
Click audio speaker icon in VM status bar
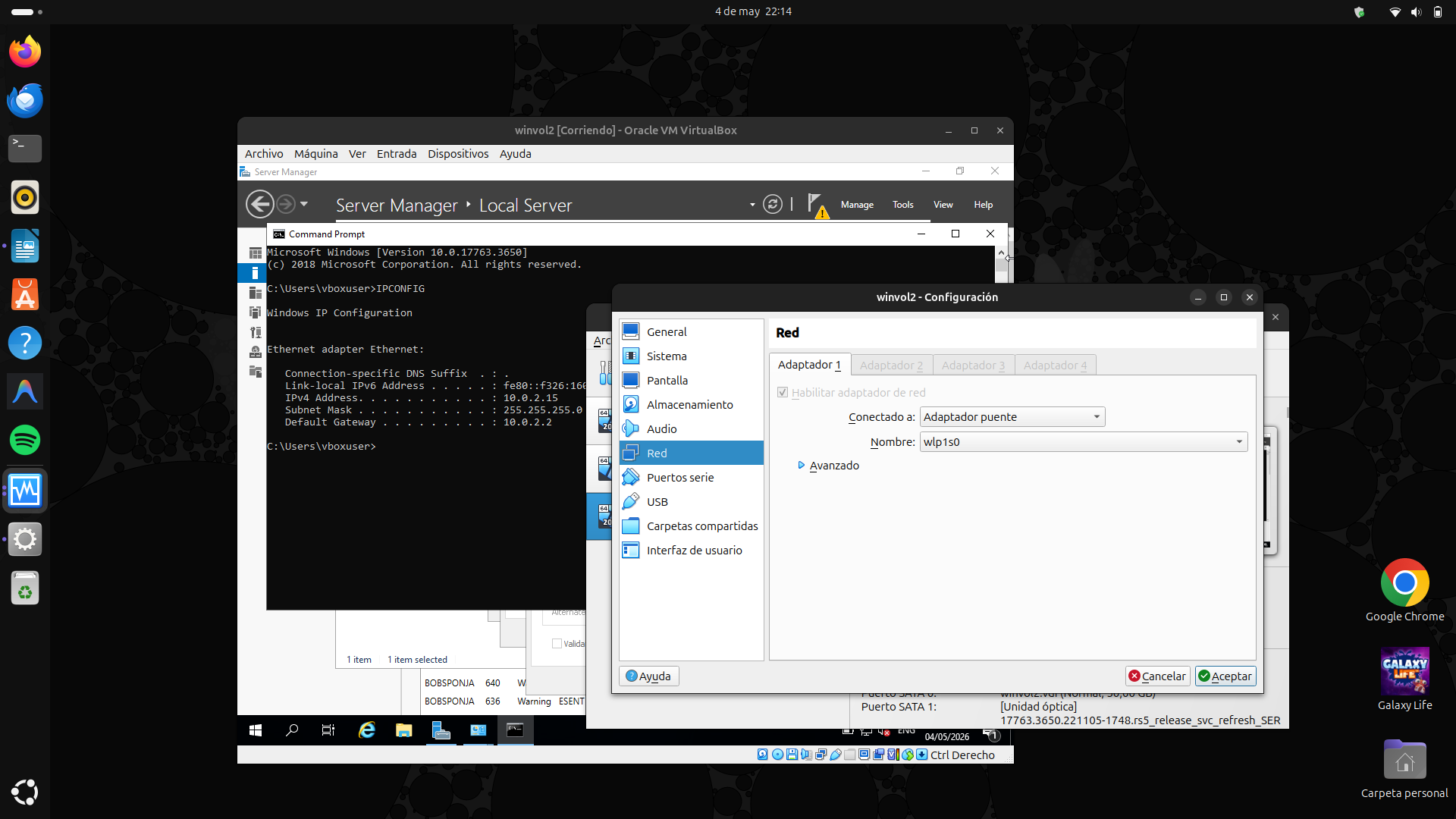806,755
